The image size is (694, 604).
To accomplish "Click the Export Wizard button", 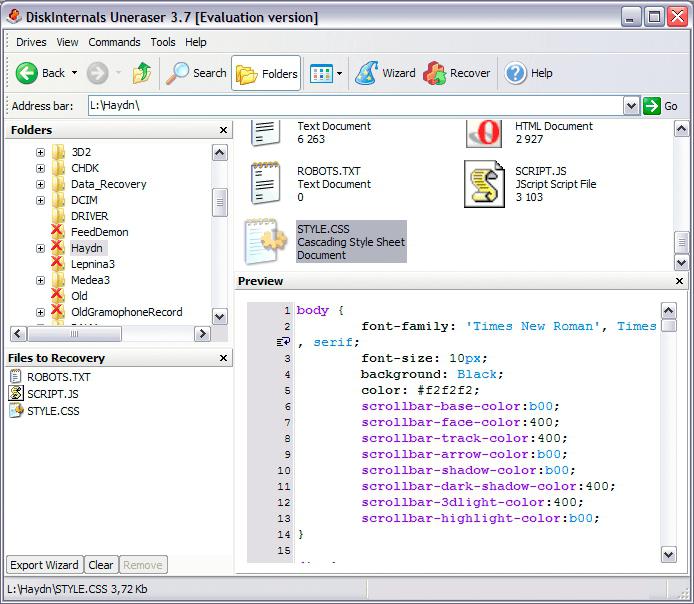I will 44,565.
